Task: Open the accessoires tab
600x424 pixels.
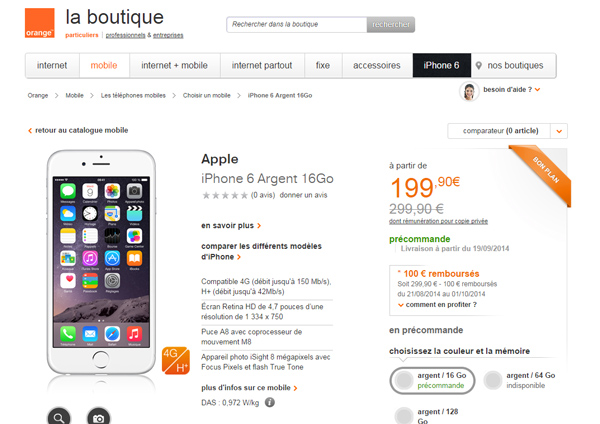Action: [377, 65]
